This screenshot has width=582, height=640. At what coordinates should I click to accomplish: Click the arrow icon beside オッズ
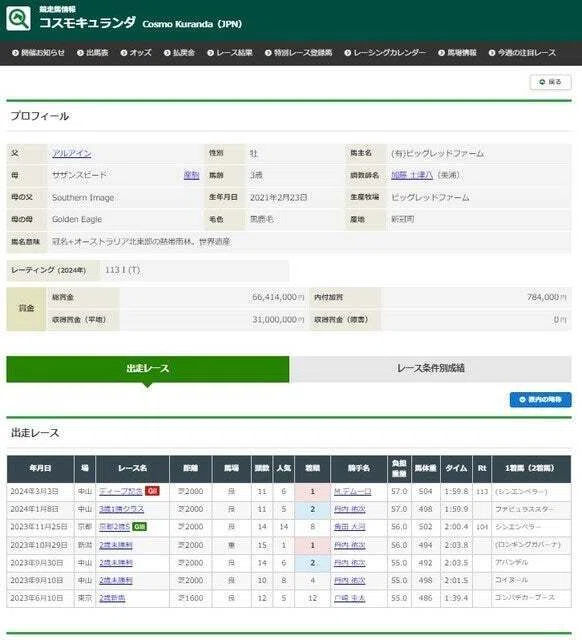(124, 53)
